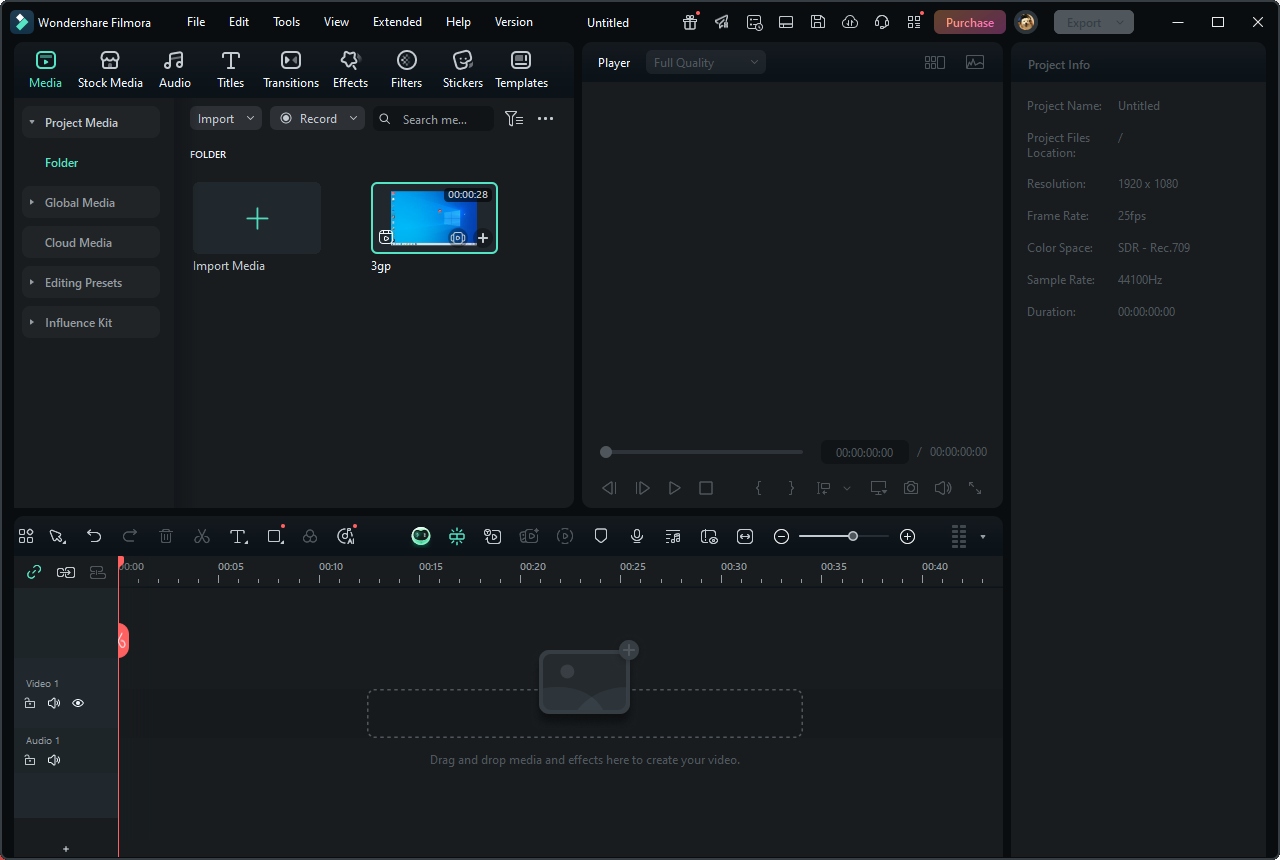The height and width of the screenshot is (860, 1280).
Task: Open the Crop tool in the timeline toolbar
Action: 274,536
